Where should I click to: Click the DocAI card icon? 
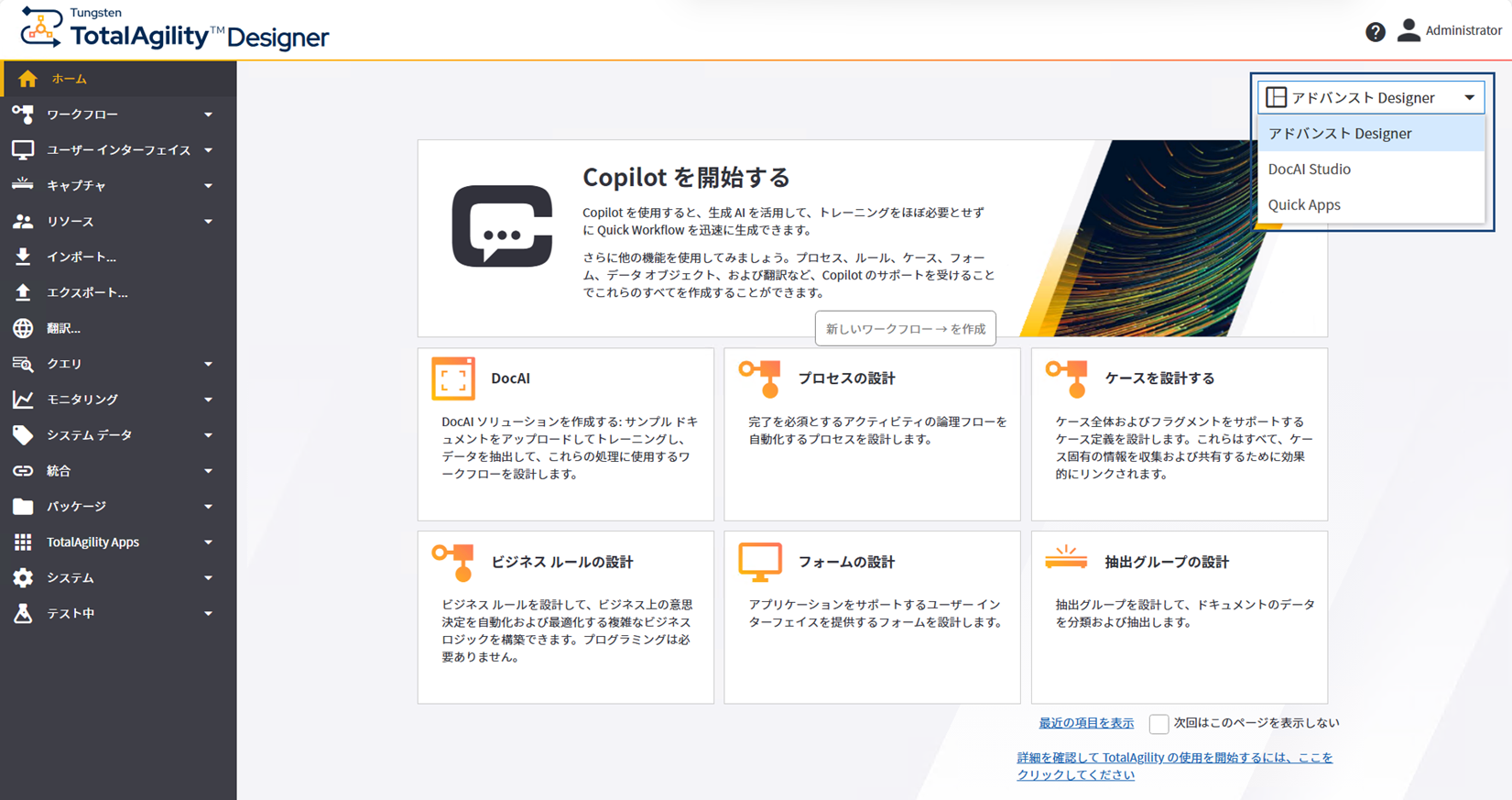click(453, 378)
